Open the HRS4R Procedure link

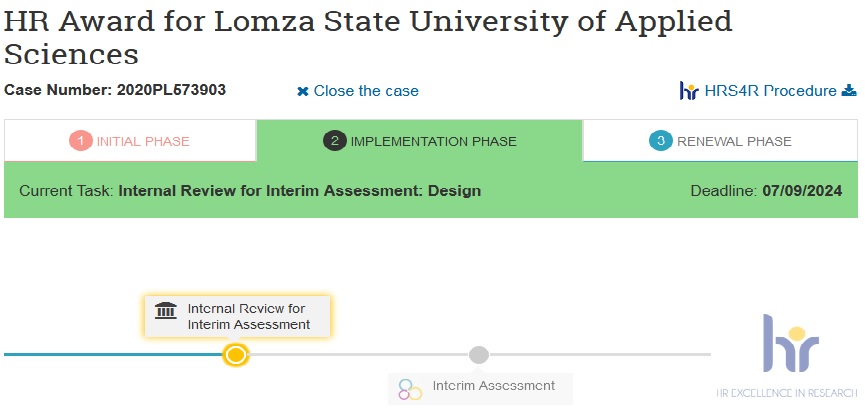770,91
